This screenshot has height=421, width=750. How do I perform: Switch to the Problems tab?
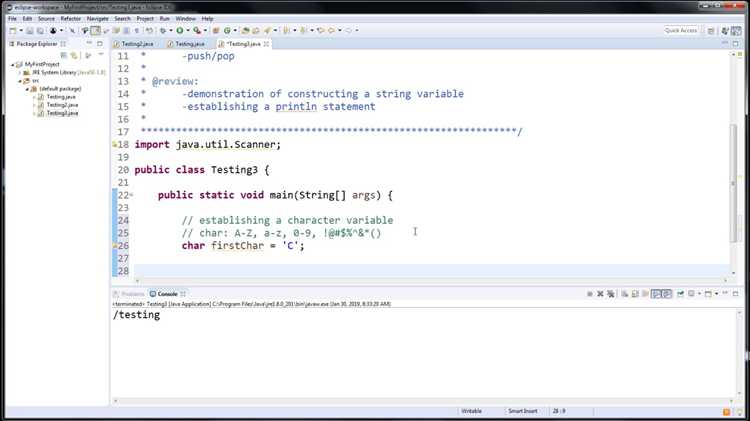(131, 294)
